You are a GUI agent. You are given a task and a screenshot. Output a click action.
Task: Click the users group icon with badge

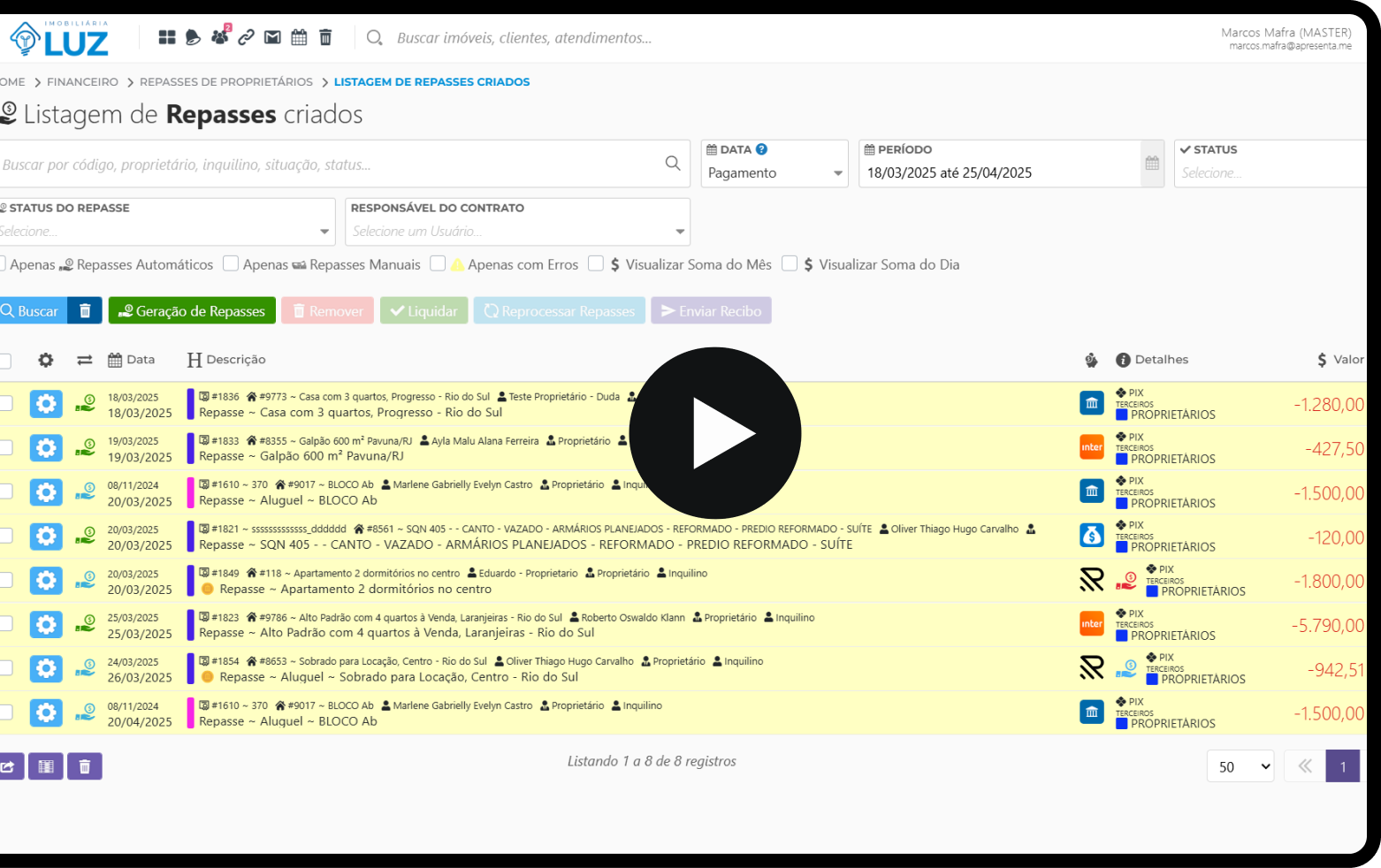click(219, 37)
